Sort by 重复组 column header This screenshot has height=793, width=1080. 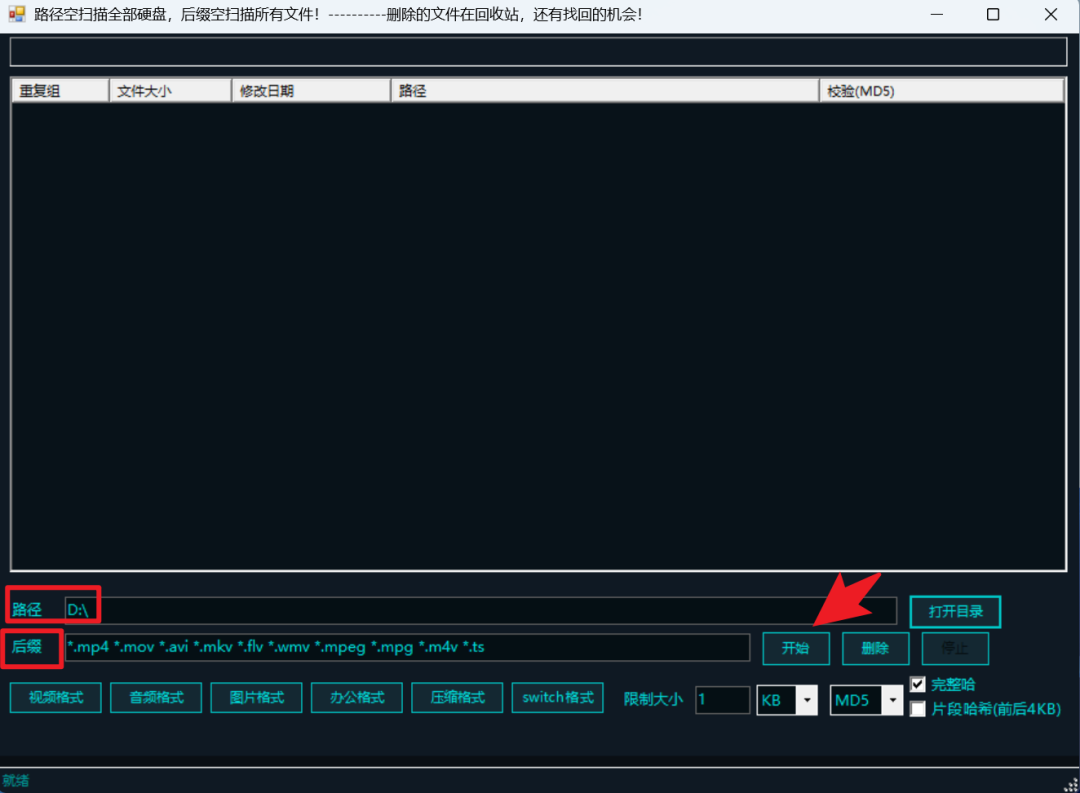tap(61, 91)
